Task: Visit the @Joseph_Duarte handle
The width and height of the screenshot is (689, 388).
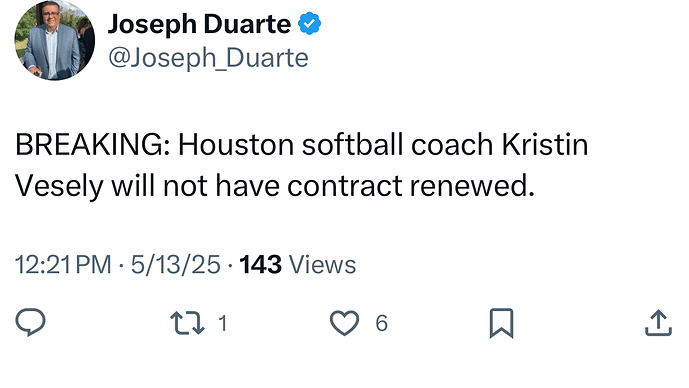Action: 208,58
